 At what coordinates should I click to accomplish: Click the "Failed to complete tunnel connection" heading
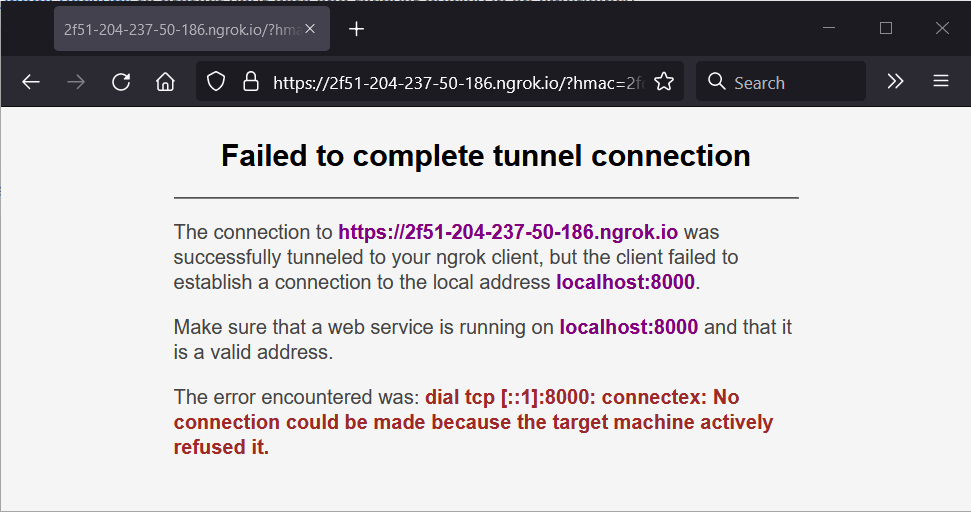pos(486,156)
